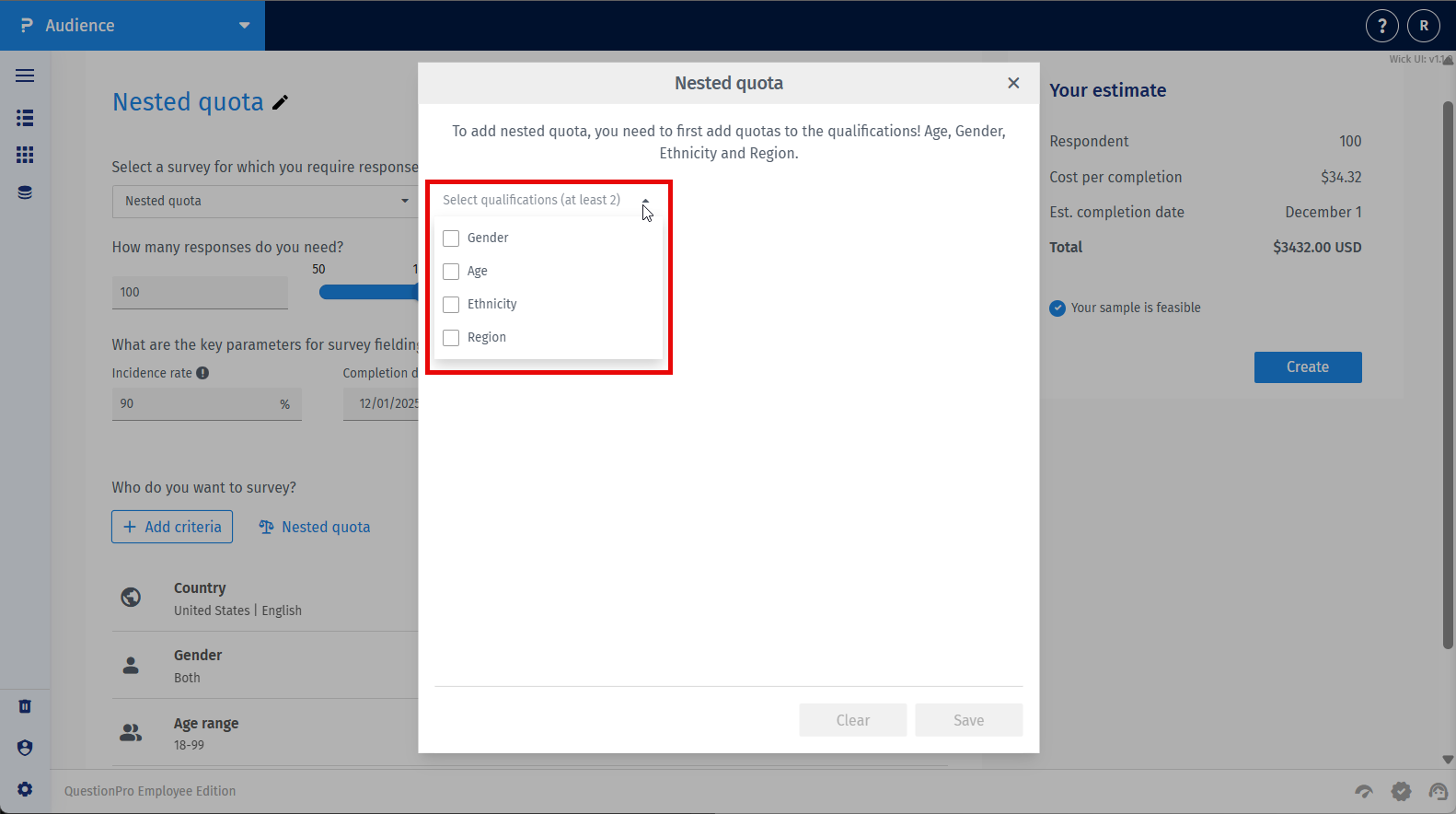Click the number of responses field
Image resolution: width=1456 pixels, height=814 pixels.
pyautogui.click(x=200, y=292)
